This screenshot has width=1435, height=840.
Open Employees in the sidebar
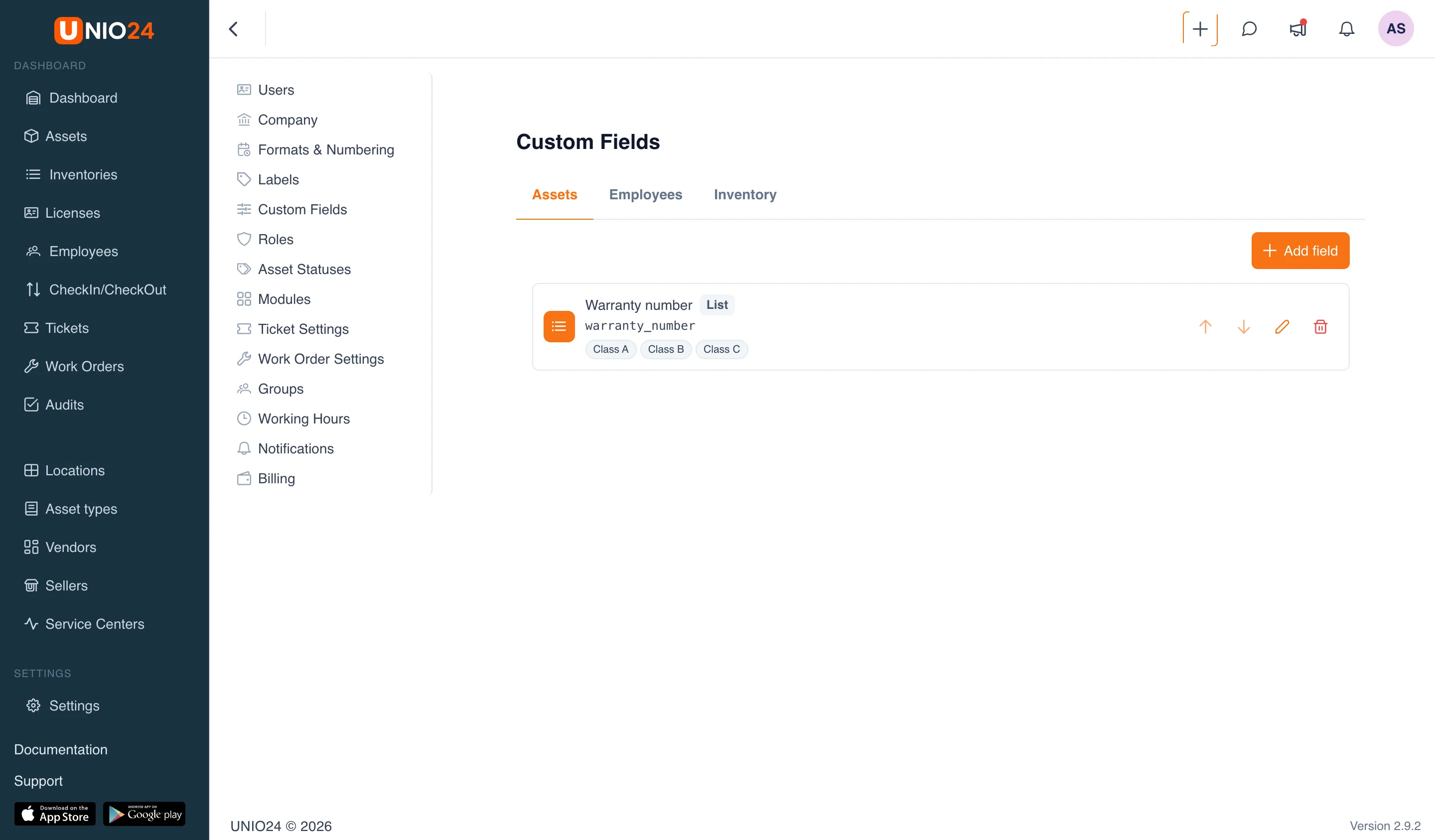pyautogui.click(x=72, y=251)
